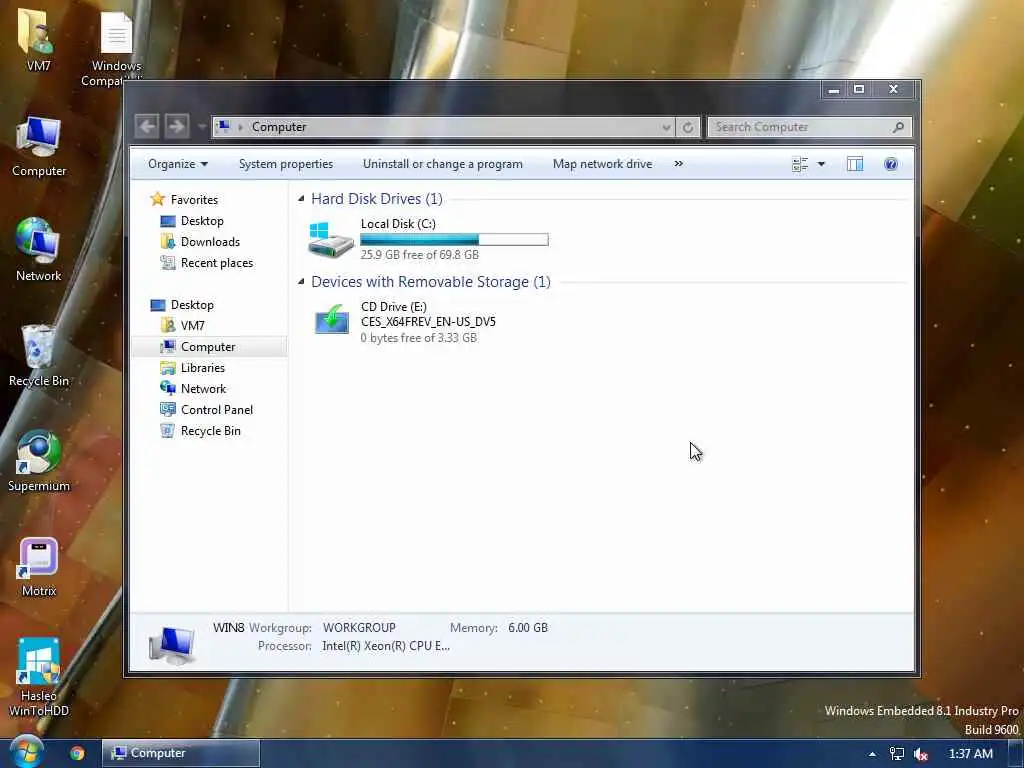Refresh the Computer folder view
This screenshot has height=768, width=1024.
688,127
